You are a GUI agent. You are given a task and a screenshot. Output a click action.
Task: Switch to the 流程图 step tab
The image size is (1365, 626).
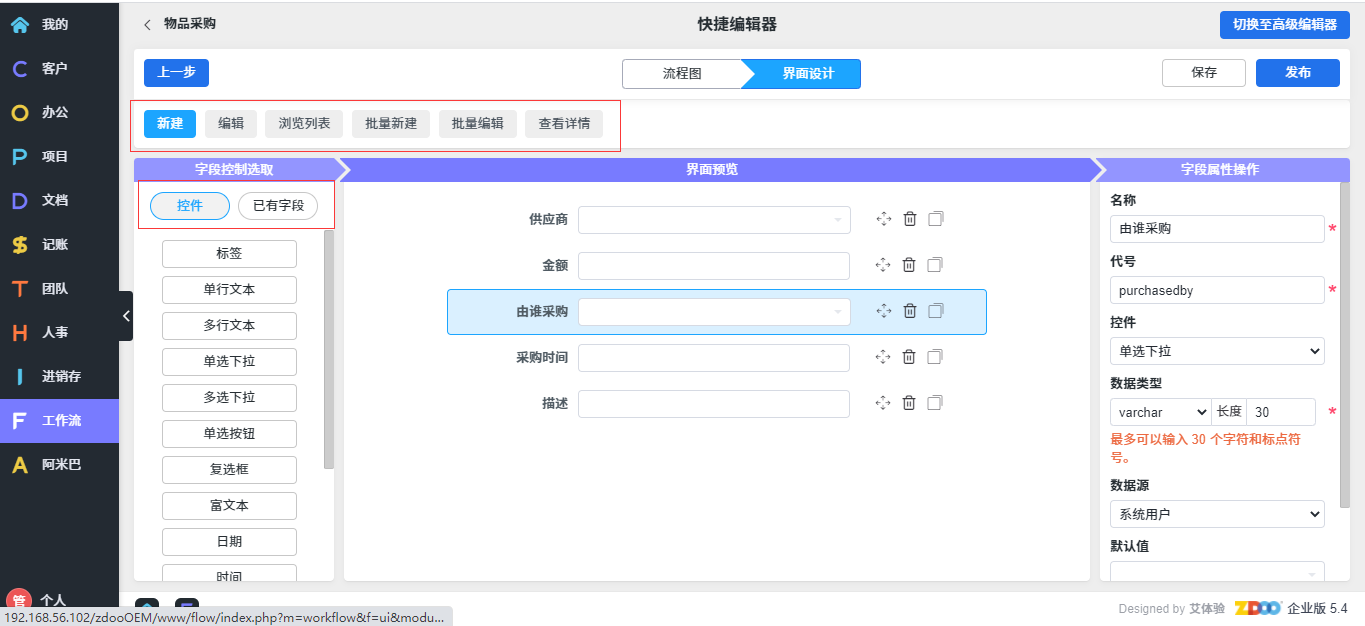click(x=682, y=74)
